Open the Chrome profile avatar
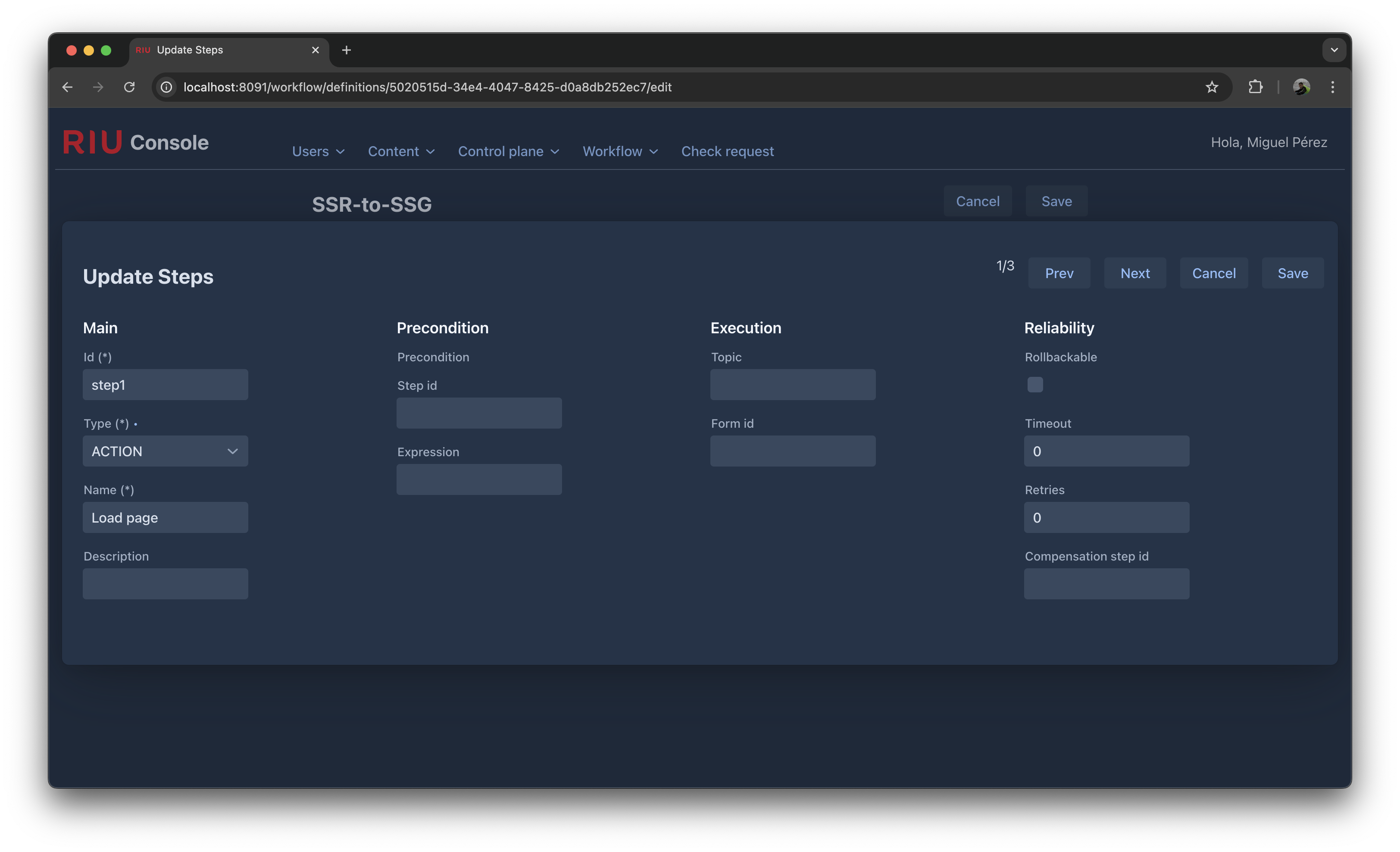This screenshot has width=1400, height=852. [x=1301, y=87]
